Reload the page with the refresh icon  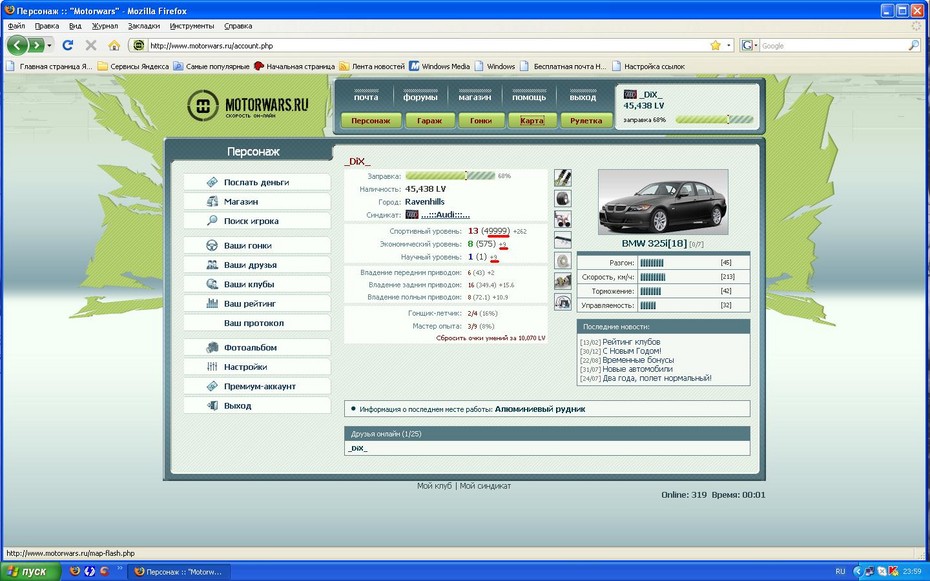[x=68, y=45]
